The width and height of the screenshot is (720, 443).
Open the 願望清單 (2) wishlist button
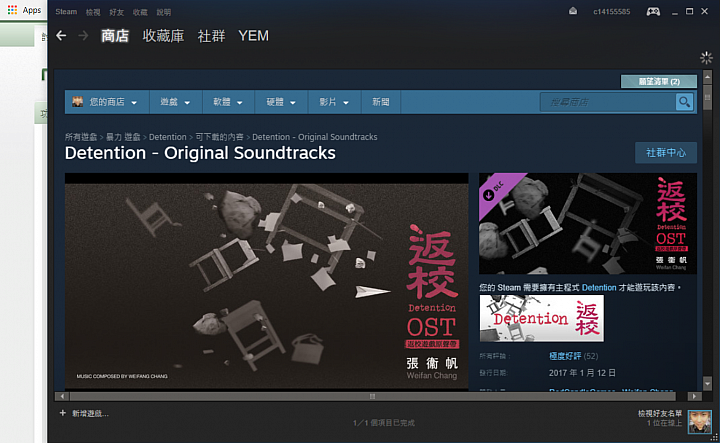pyautogui.click(x=658, y=82)
